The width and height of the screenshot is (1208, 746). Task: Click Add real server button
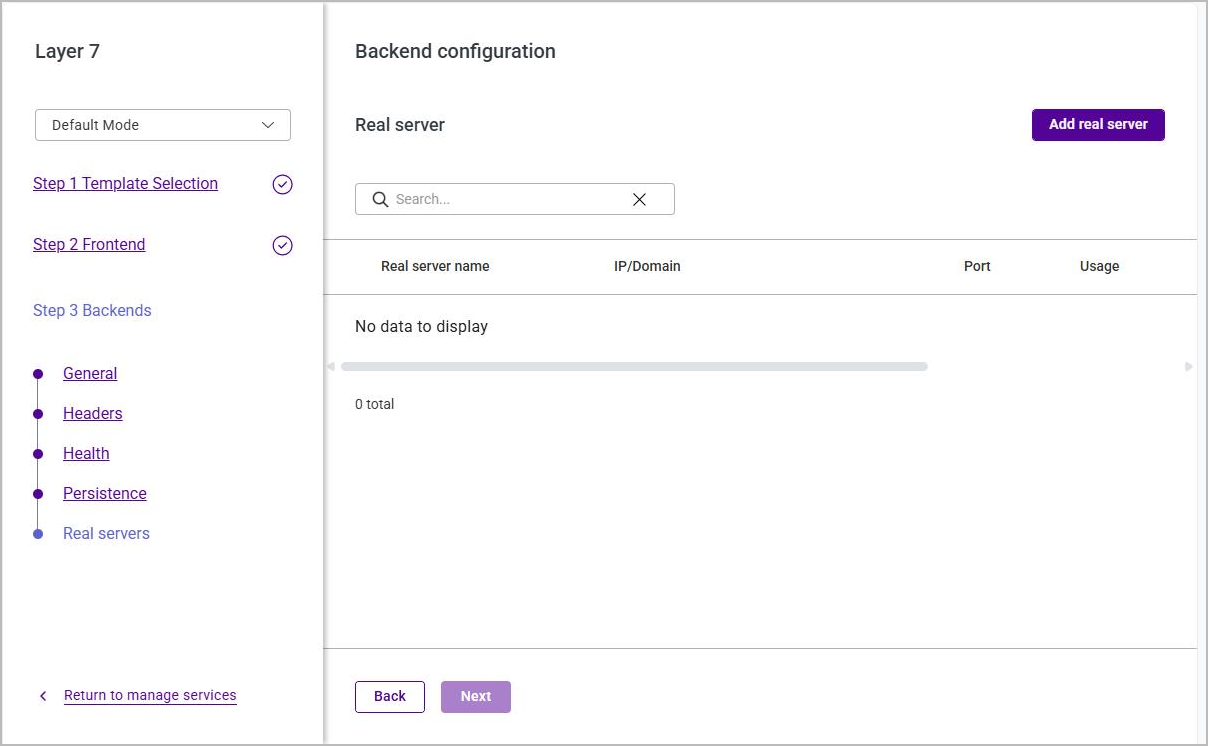click(1098, 124)
